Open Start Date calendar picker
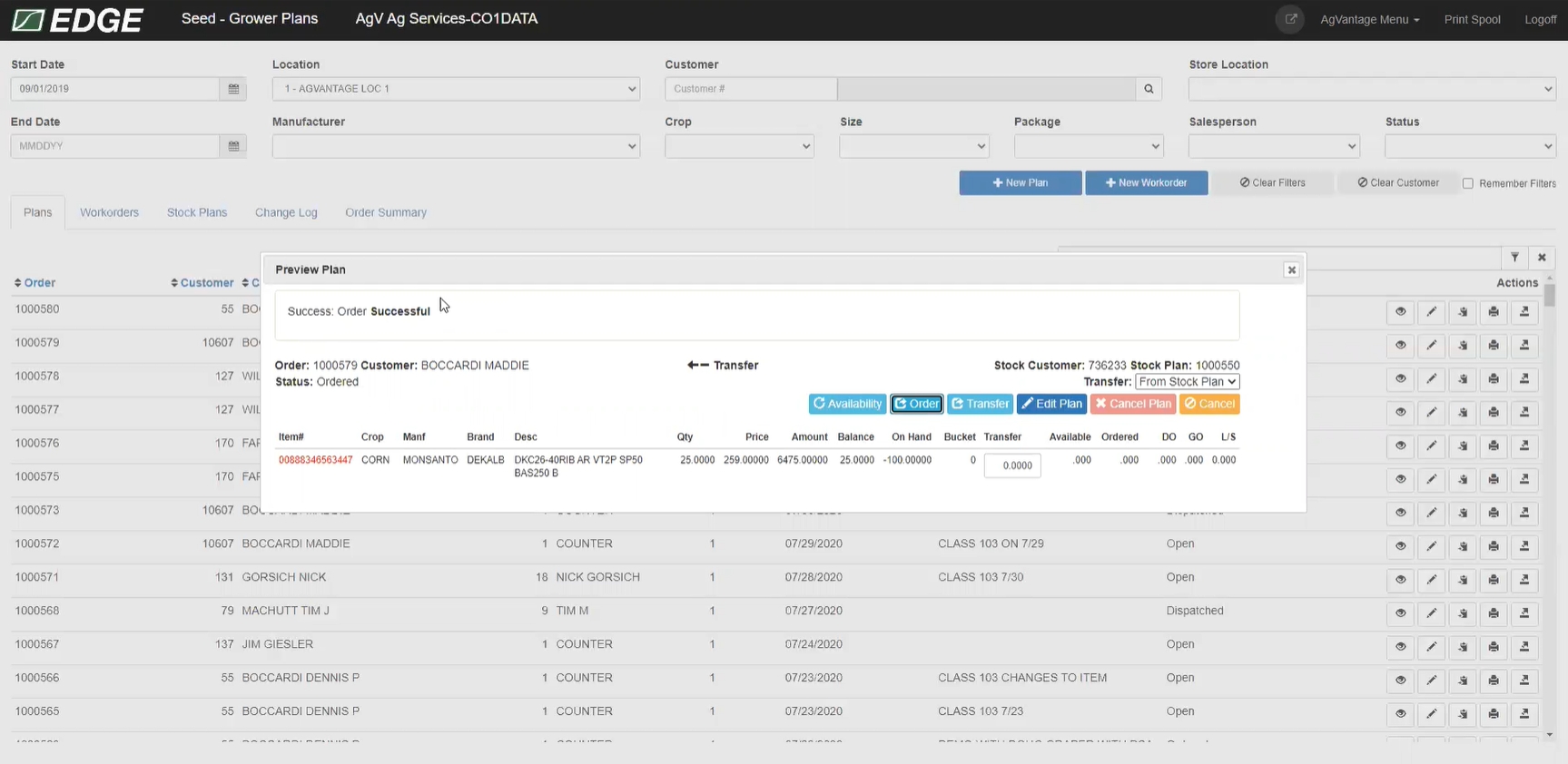Viewport: 1568px width, 764px height. click(233, 89)
